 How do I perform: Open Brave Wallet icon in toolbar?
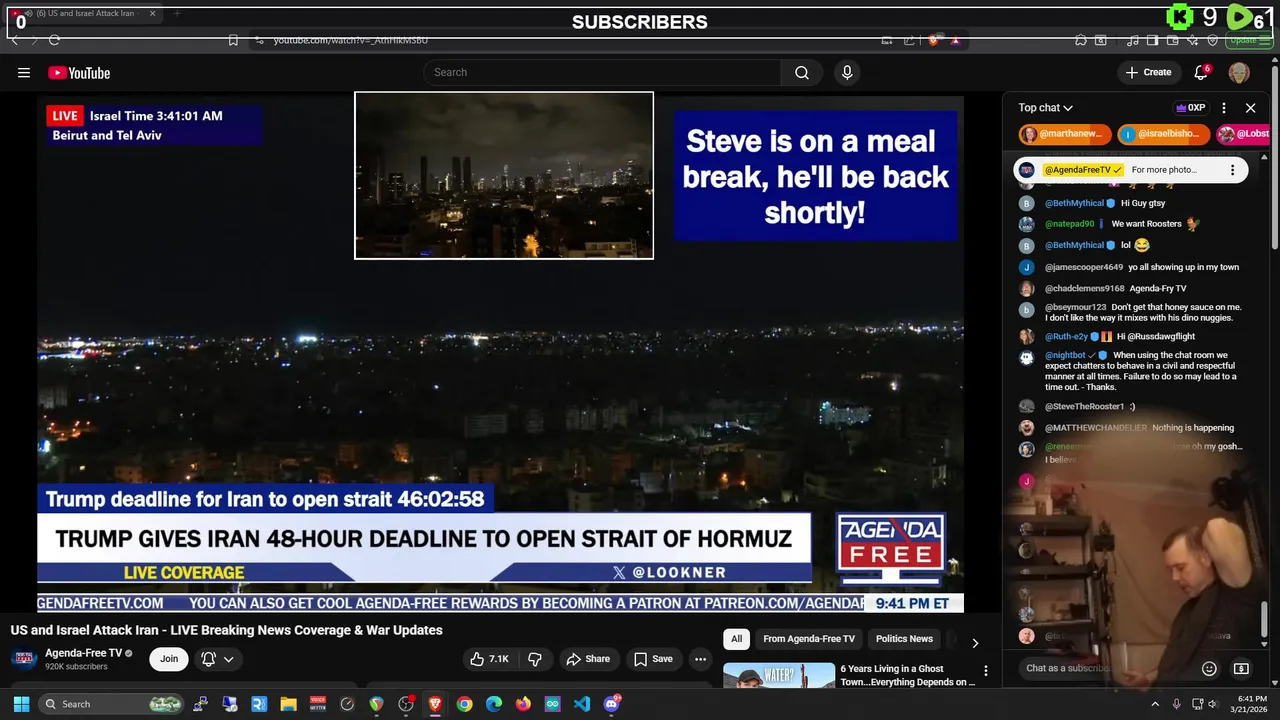tap(1172, 40)
